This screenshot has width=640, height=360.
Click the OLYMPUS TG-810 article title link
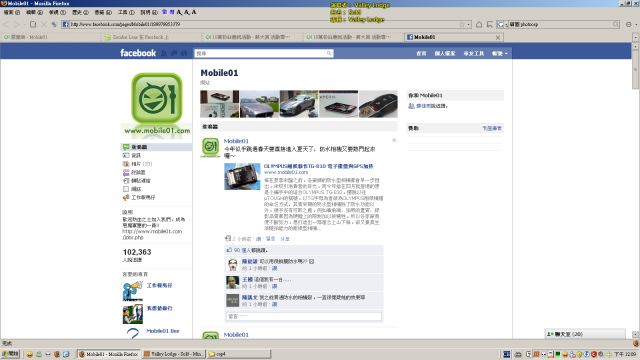[318, 166]
